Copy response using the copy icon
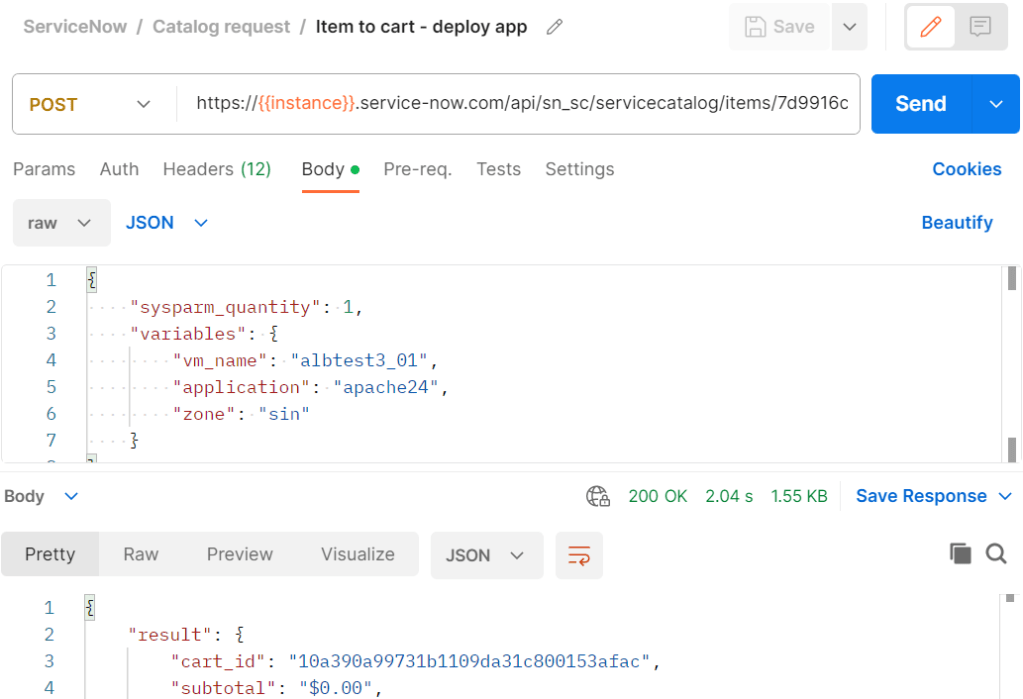This screenshot has height=699, width=1023. coord(960,554)
